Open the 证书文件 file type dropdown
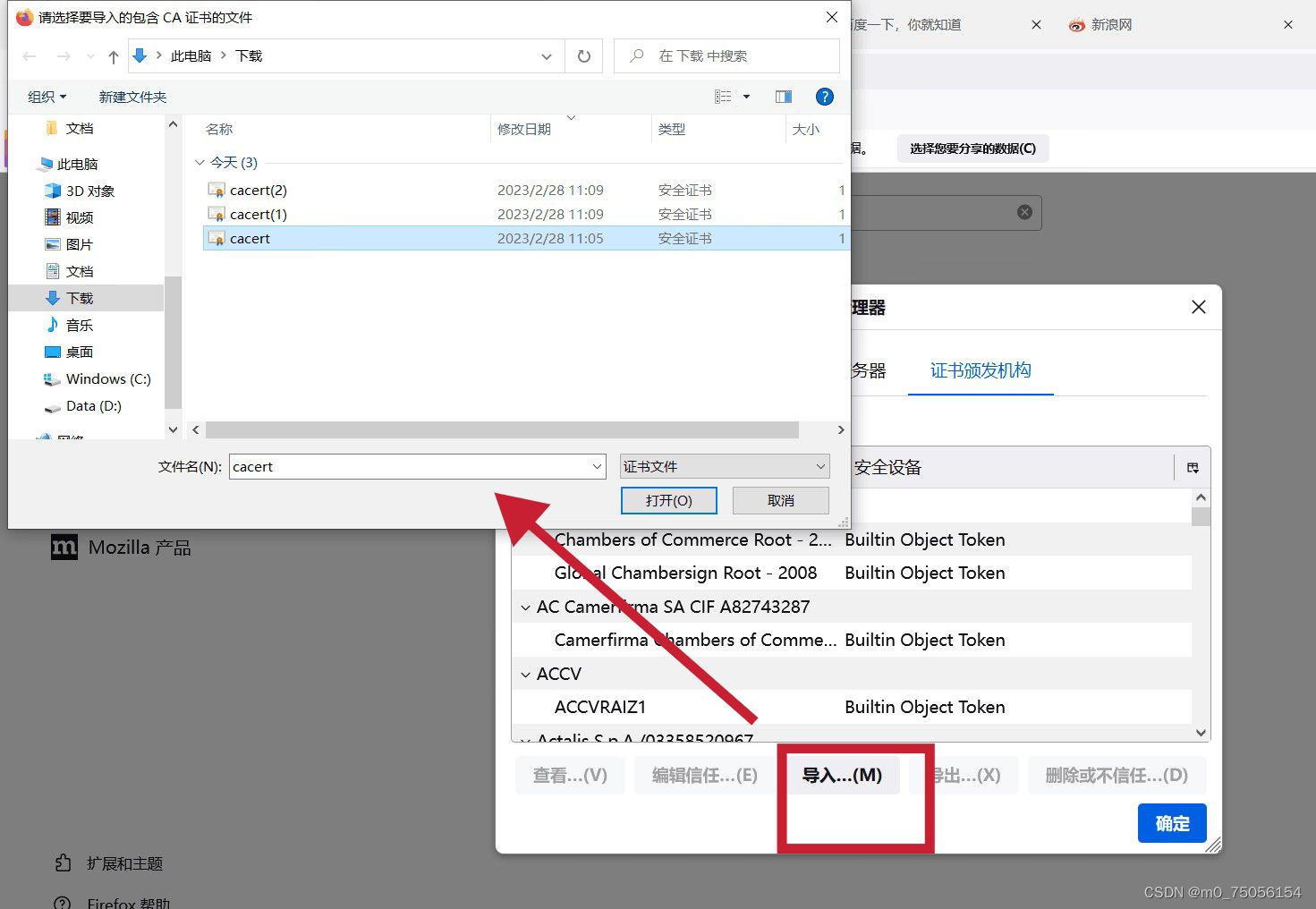The width and height of the screenshot is (1316, 909). 725,466
